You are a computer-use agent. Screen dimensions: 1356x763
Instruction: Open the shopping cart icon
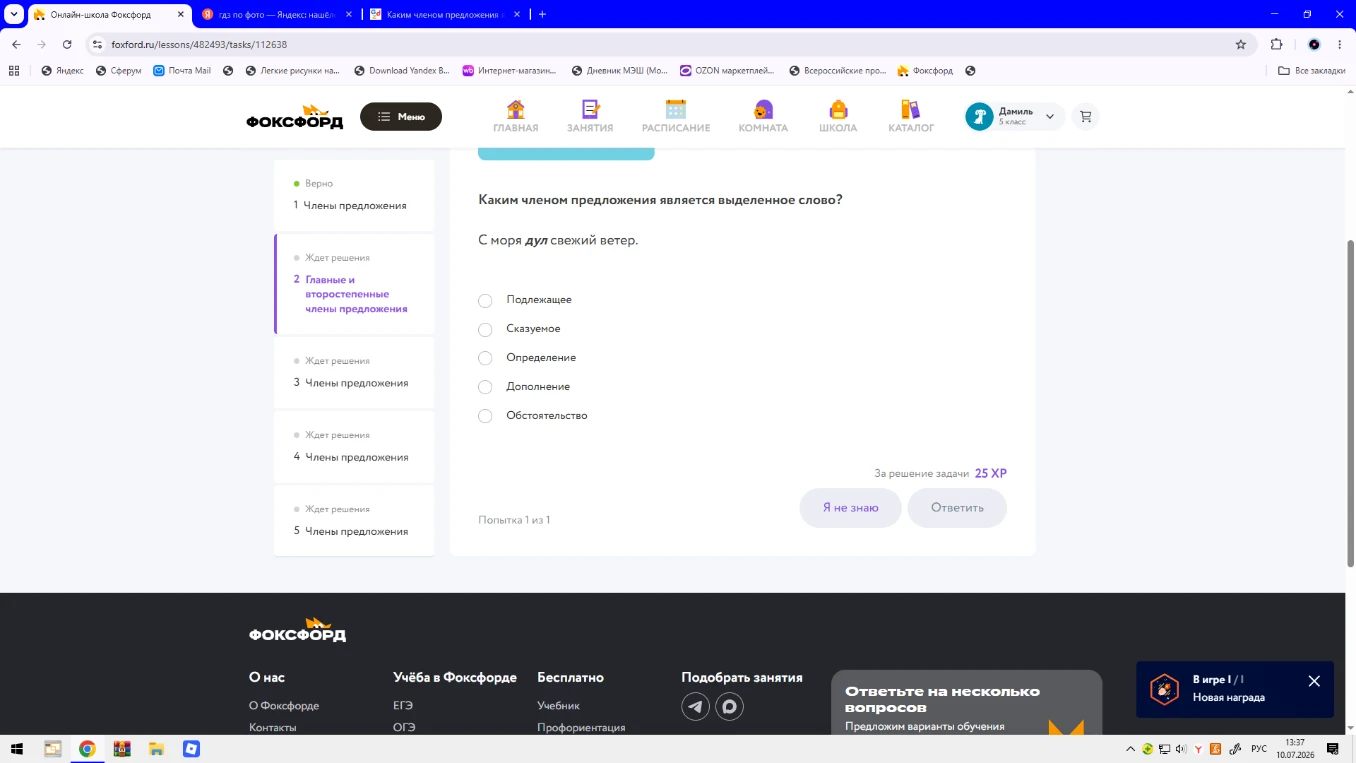click(1085, 117)
